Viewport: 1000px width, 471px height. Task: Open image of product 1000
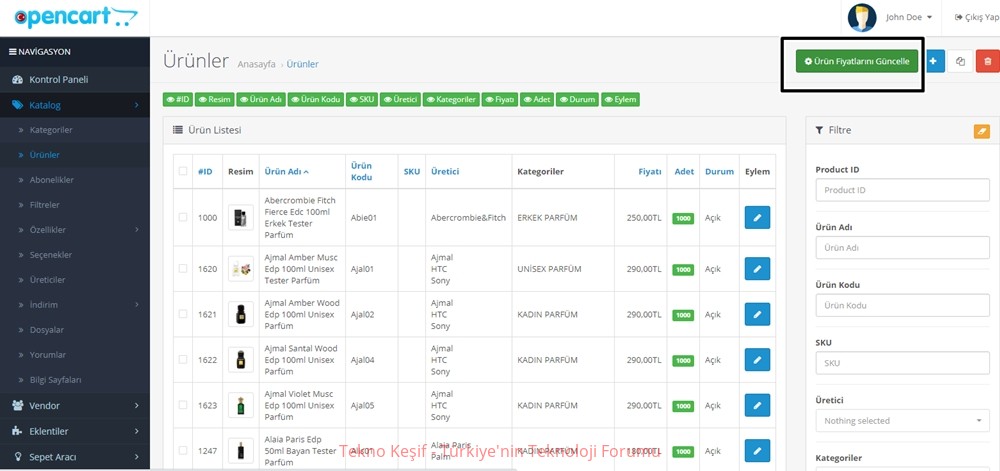(240, 217)
